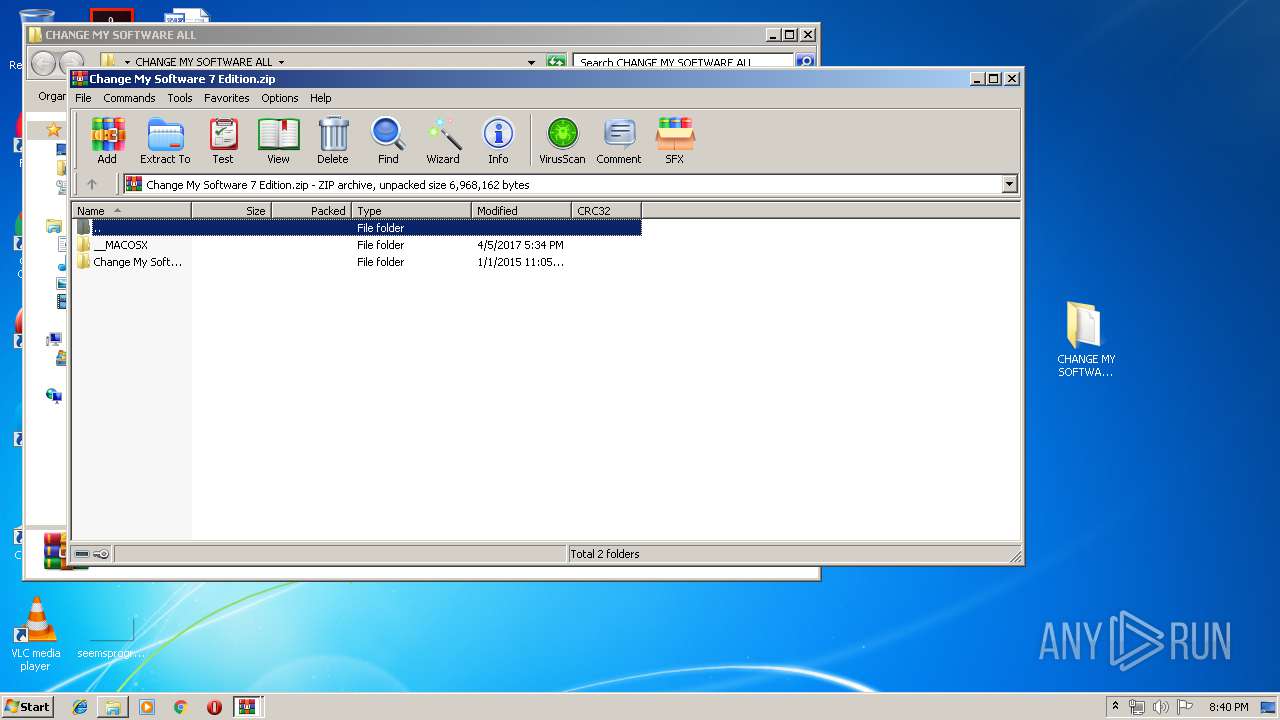Click the Extract To toolbar icon
This screenshot has height=720, width=1280.
[x=165, y=141]
